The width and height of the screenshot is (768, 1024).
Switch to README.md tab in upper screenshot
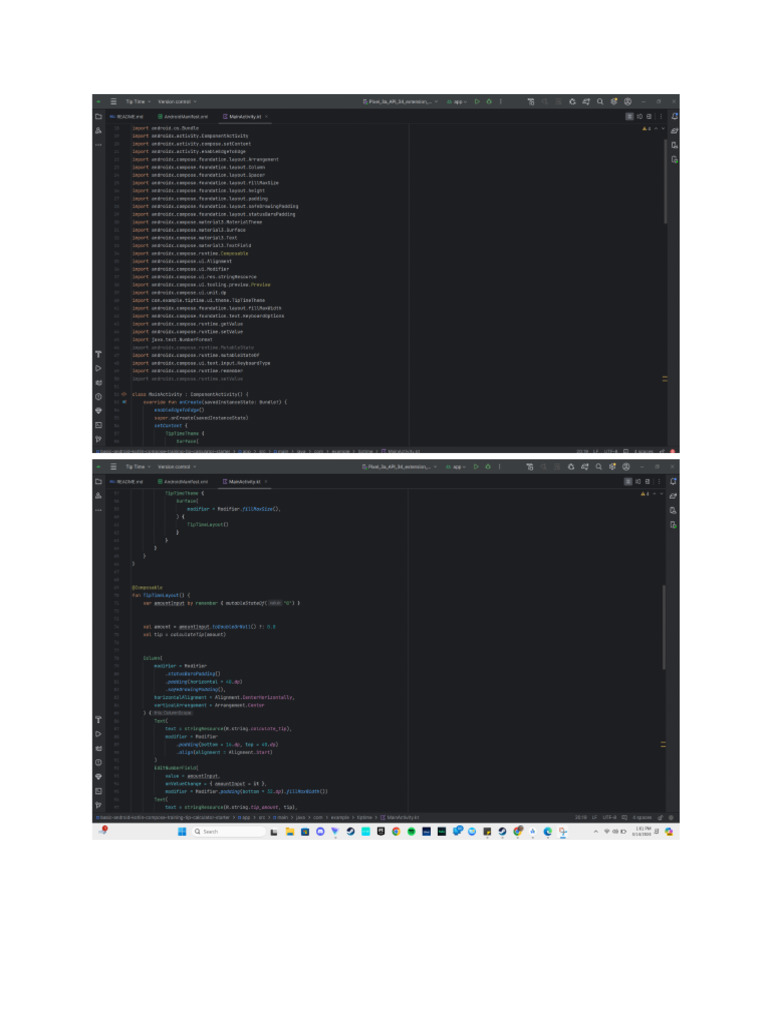point(126,116)
